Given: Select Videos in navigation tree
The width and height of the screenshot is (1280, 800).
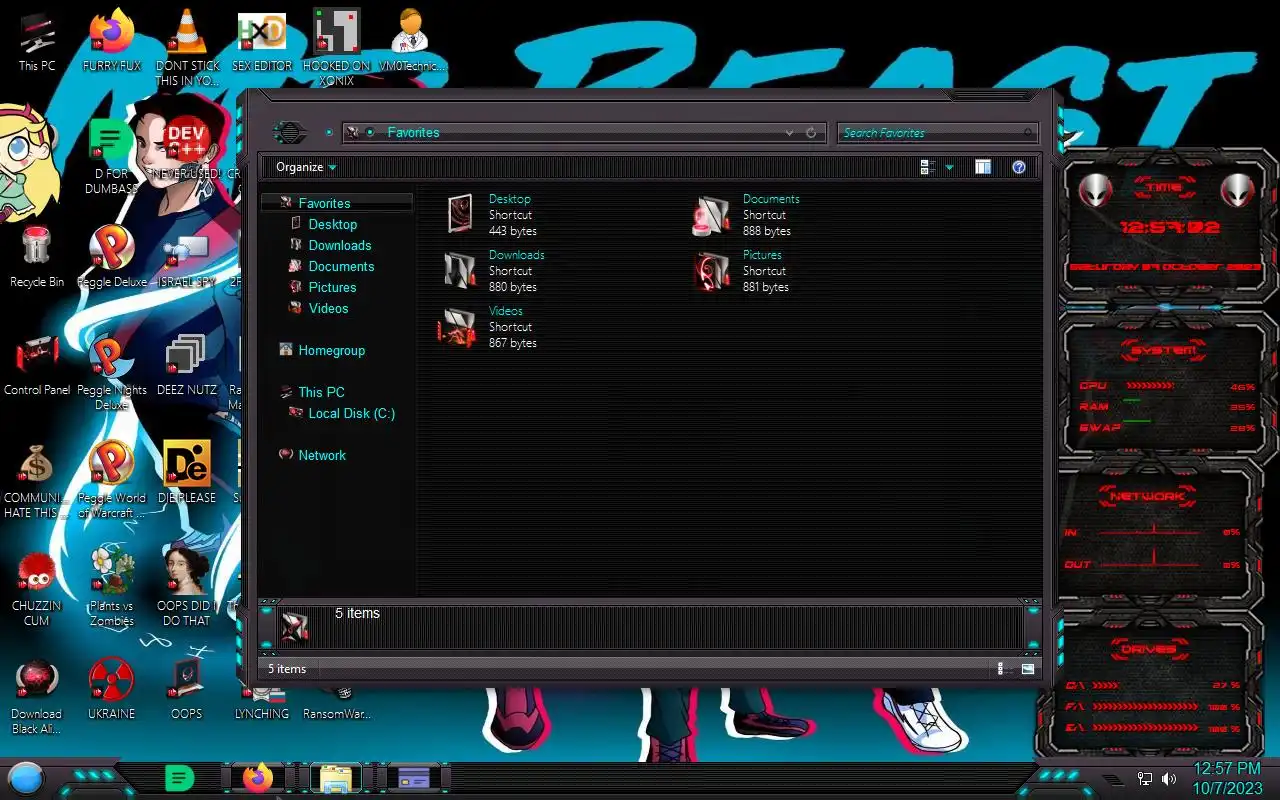Looking at the screenshot, I should point(328,308).
